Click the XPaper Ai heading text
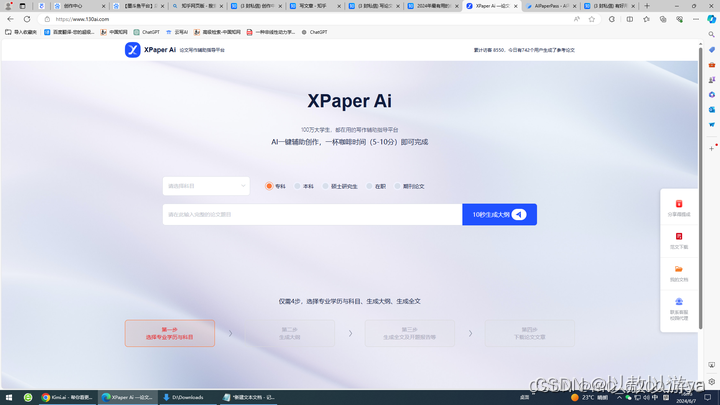Screen dimensions: 720x405 click(x=349, y=101)
